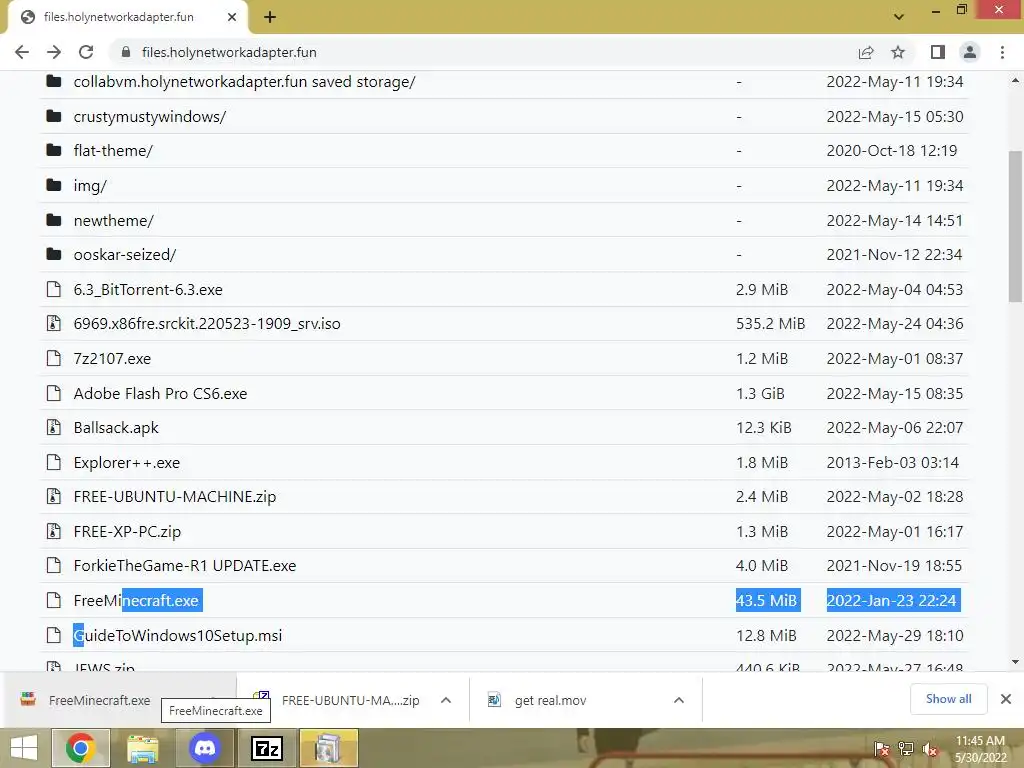Close the downloads bar
The image size is (1024, 768).
(1006, 699)
